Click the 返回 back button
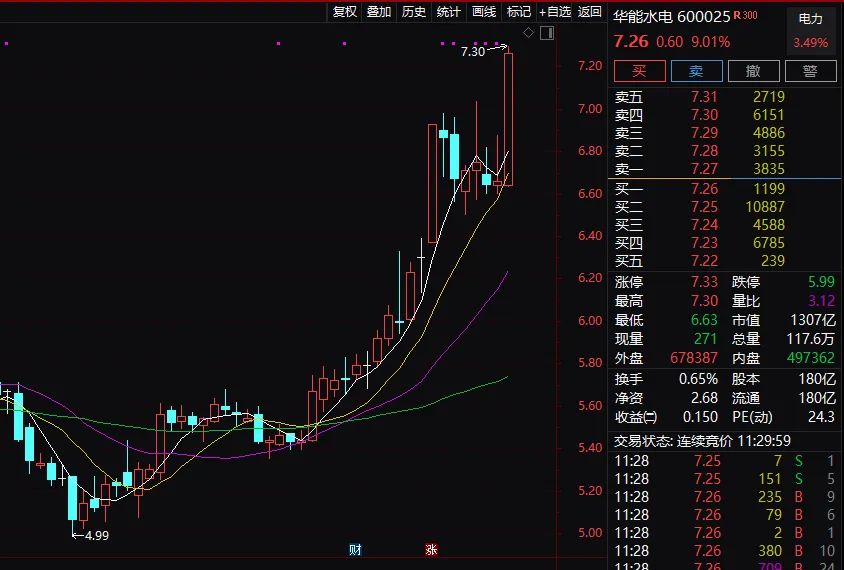 point(590,12)
